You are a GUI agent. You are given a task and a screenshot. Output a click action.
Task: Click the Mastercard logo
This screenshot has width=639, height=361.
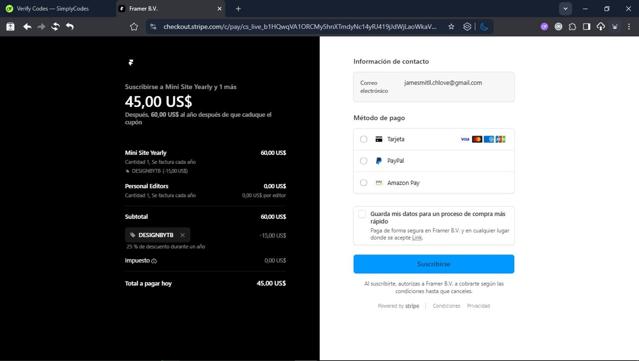point(477,139)
